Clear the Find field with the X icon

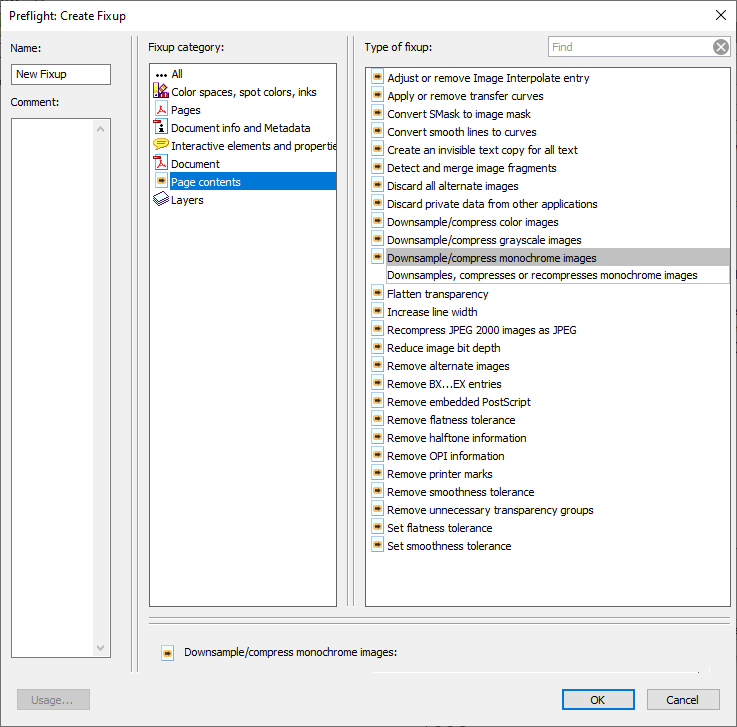(721, 47)
